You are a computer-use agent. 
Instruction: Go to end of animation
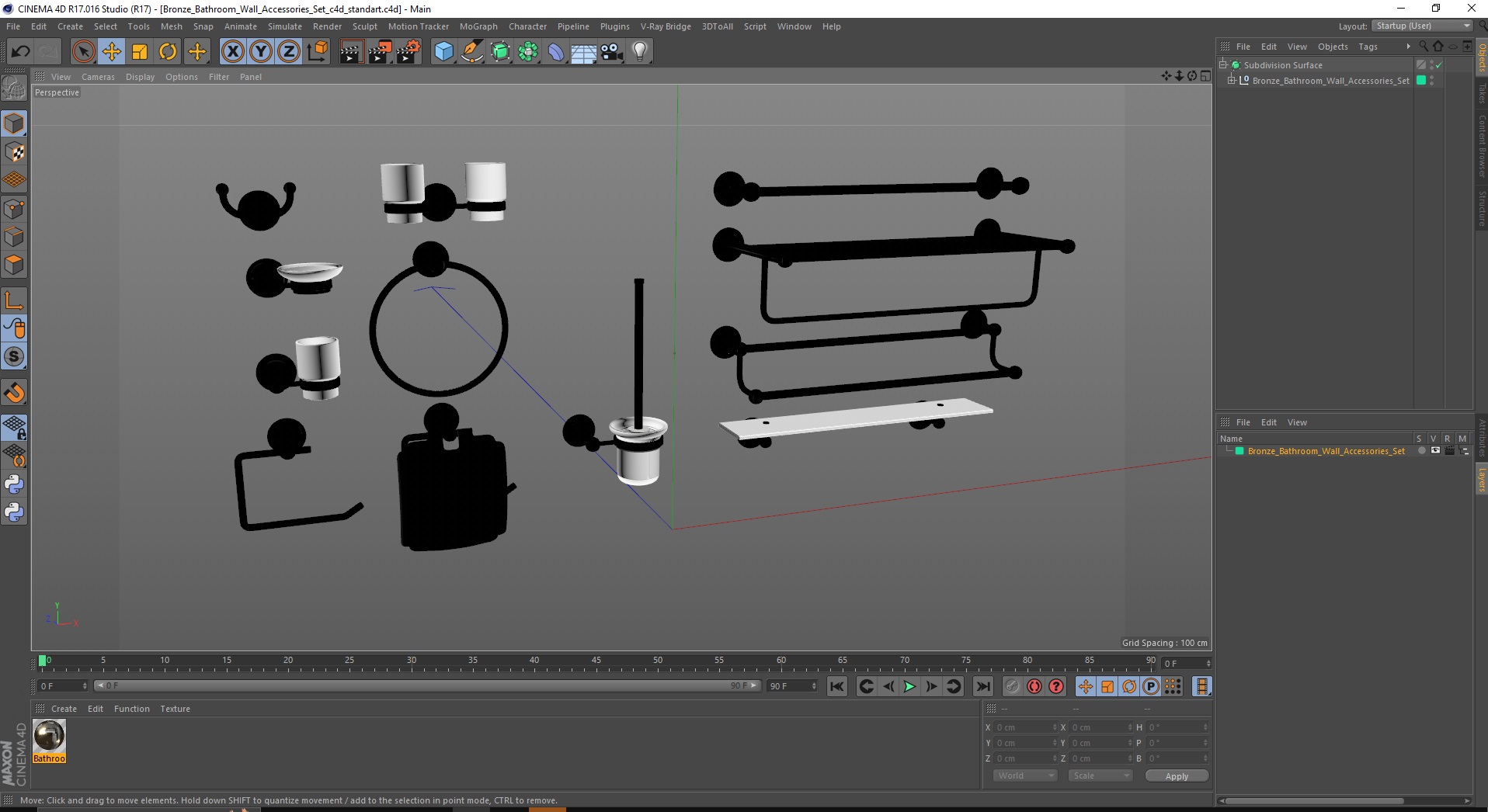pyautogui.click(x=982, y=686)
